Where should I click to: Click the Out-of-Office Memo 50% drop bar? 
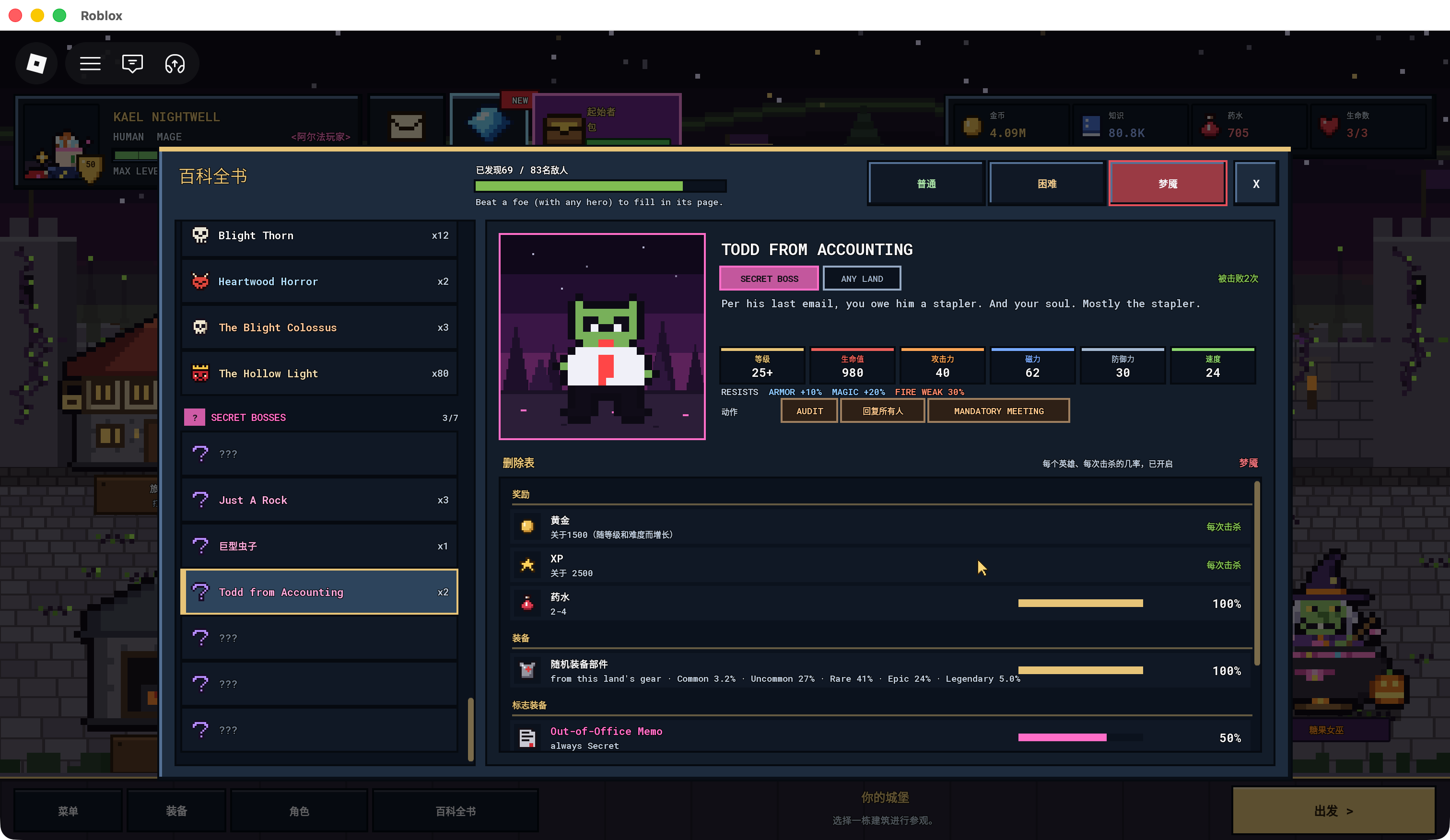pyautogui.click(x=1080, y=737)
